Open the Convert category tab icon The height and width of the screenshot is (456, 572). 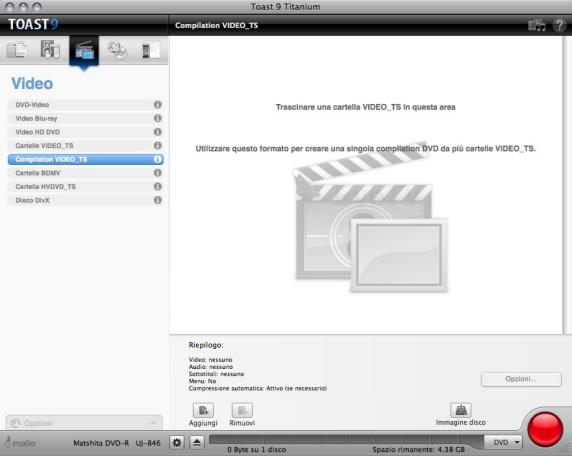coord(151,50)
